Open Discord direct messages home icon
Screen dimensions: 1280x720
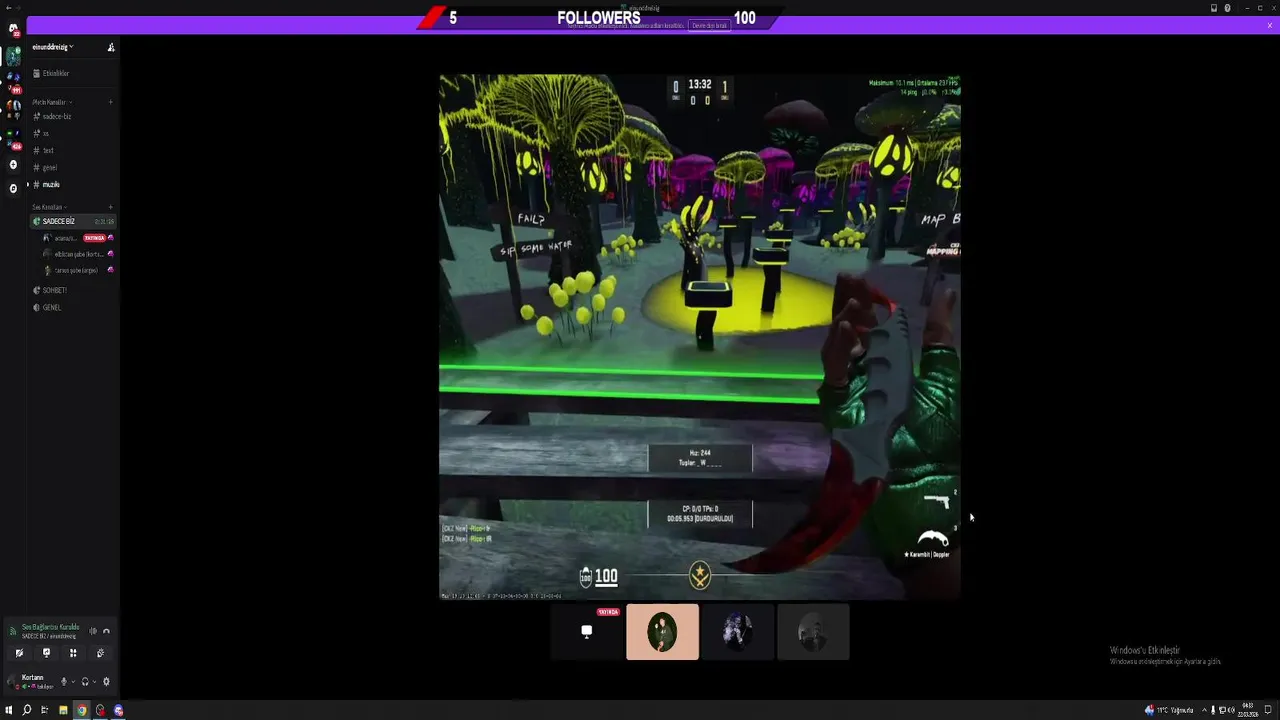[x=13, y=29]
